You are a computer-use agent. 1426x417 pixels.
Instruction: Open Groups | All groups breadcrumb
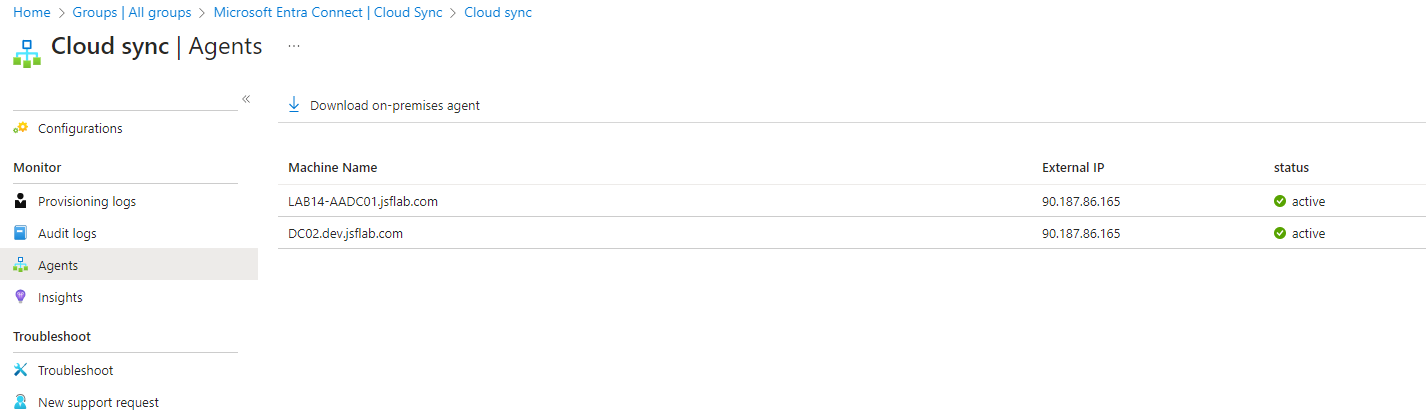pos(132,13)
